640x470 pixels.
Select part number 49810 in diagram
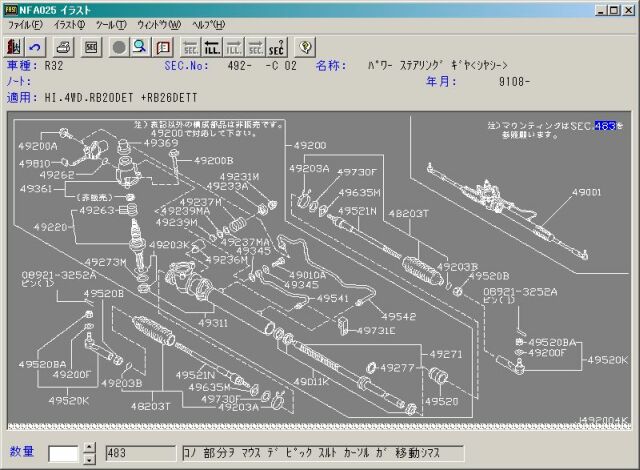35,164
